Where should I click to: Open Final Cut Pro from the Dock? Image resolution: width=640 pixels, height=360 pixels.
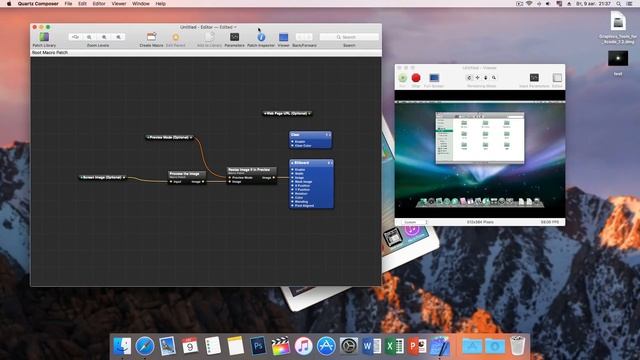pos(281,346)
